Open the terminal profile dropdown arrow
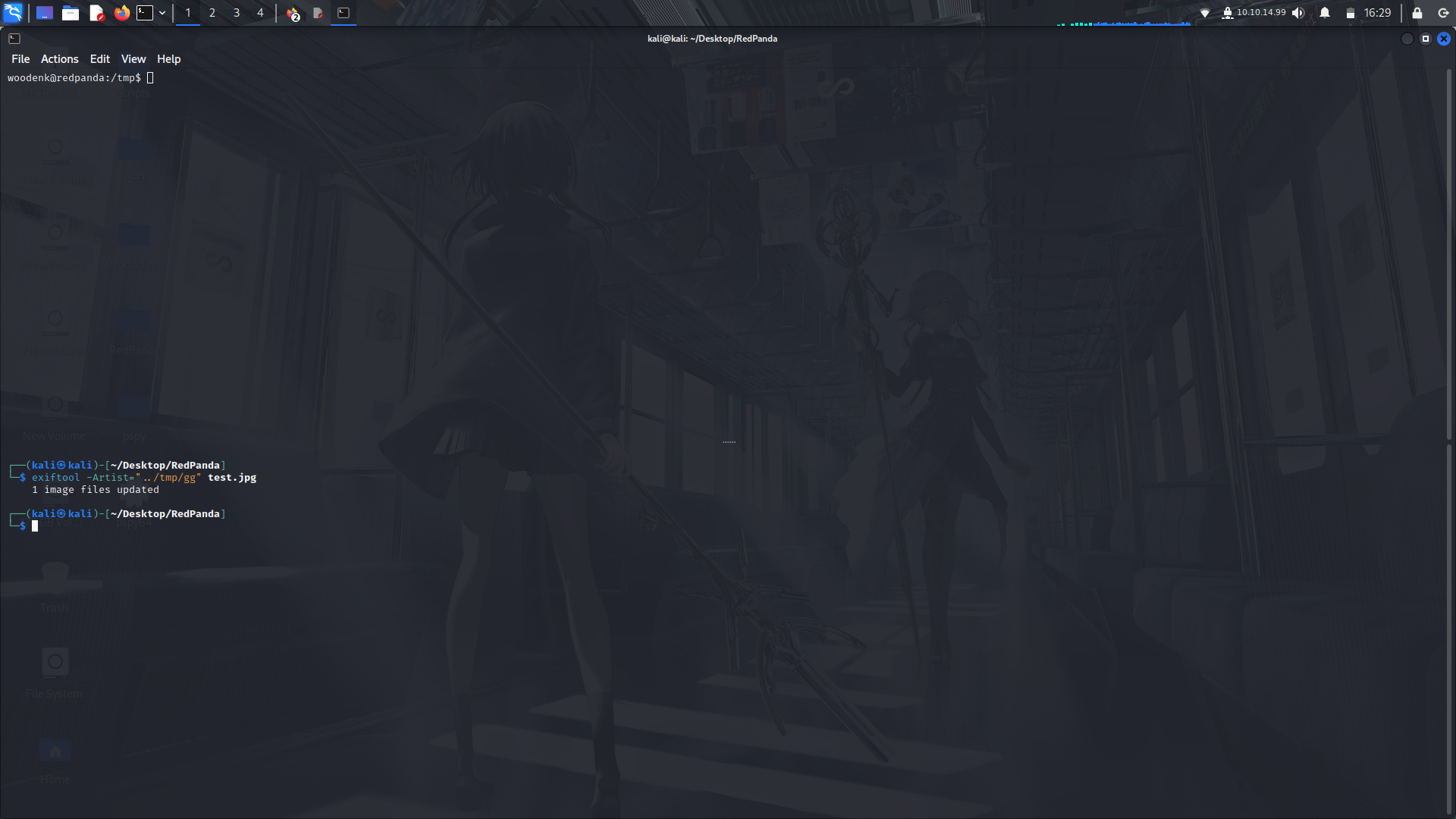Screen dimensions: 1456x819 pyautogui.click(x=162, y=13)
